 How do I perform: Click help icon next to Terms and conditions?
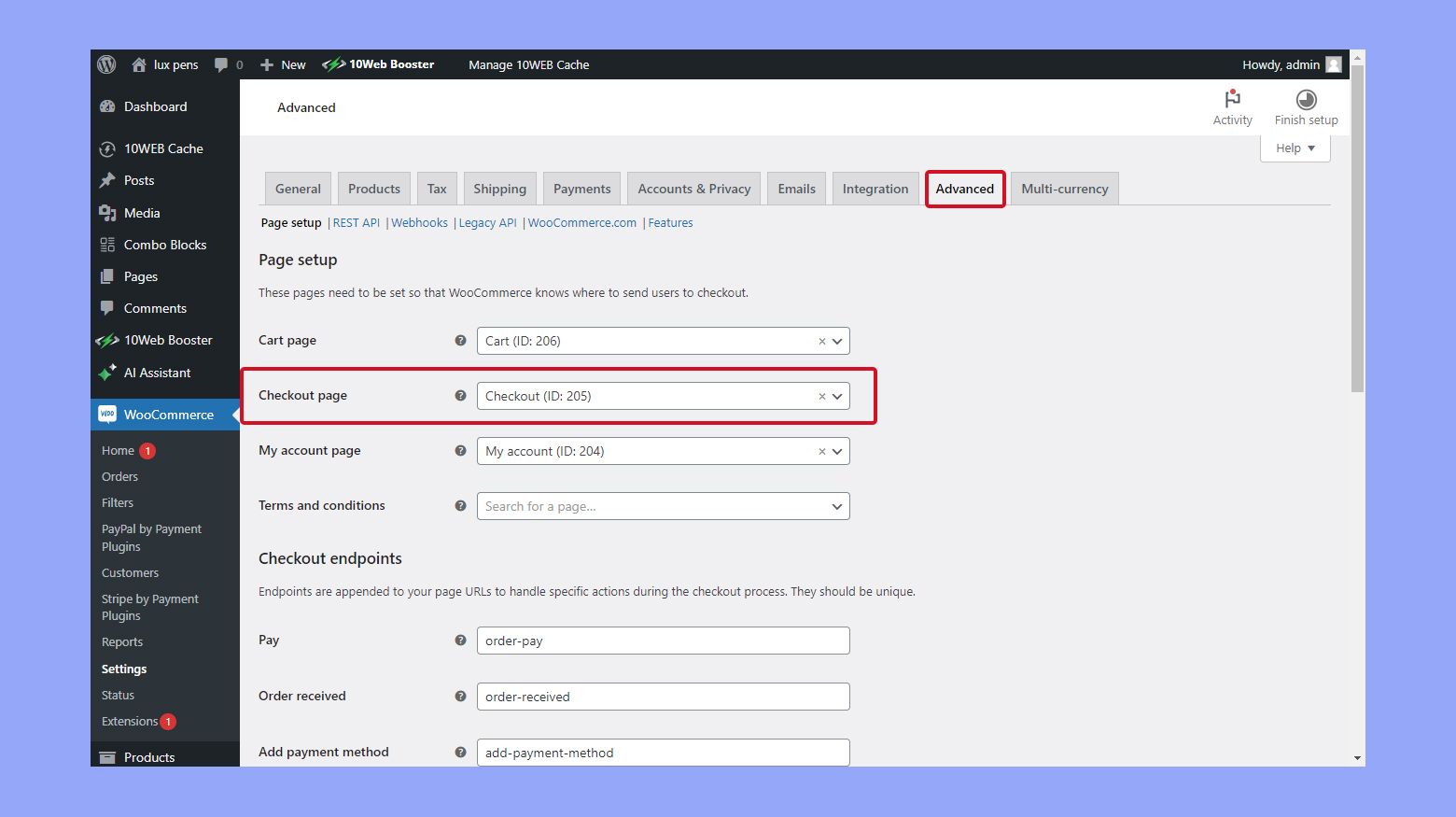click(x=460, y=506)
